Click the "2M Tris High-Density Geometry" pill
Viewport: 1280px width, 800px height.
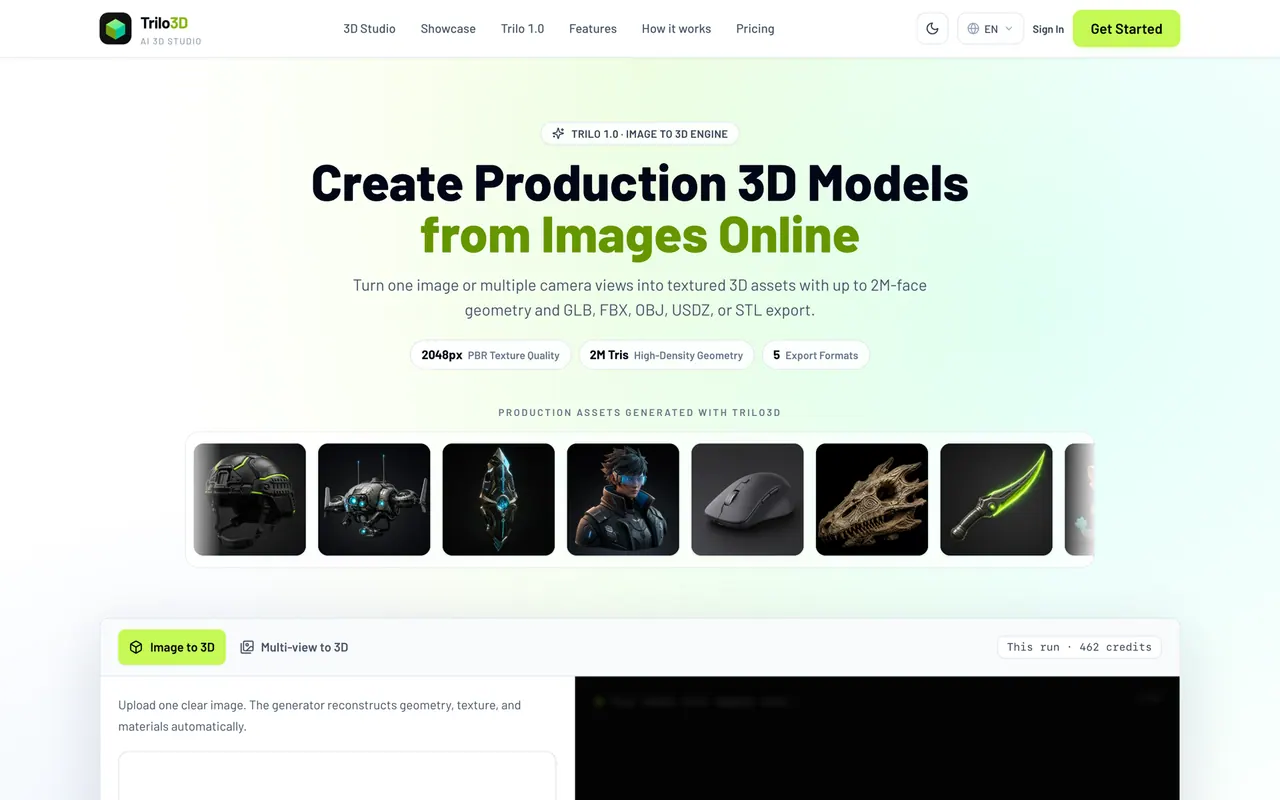[x=666, y=355]
